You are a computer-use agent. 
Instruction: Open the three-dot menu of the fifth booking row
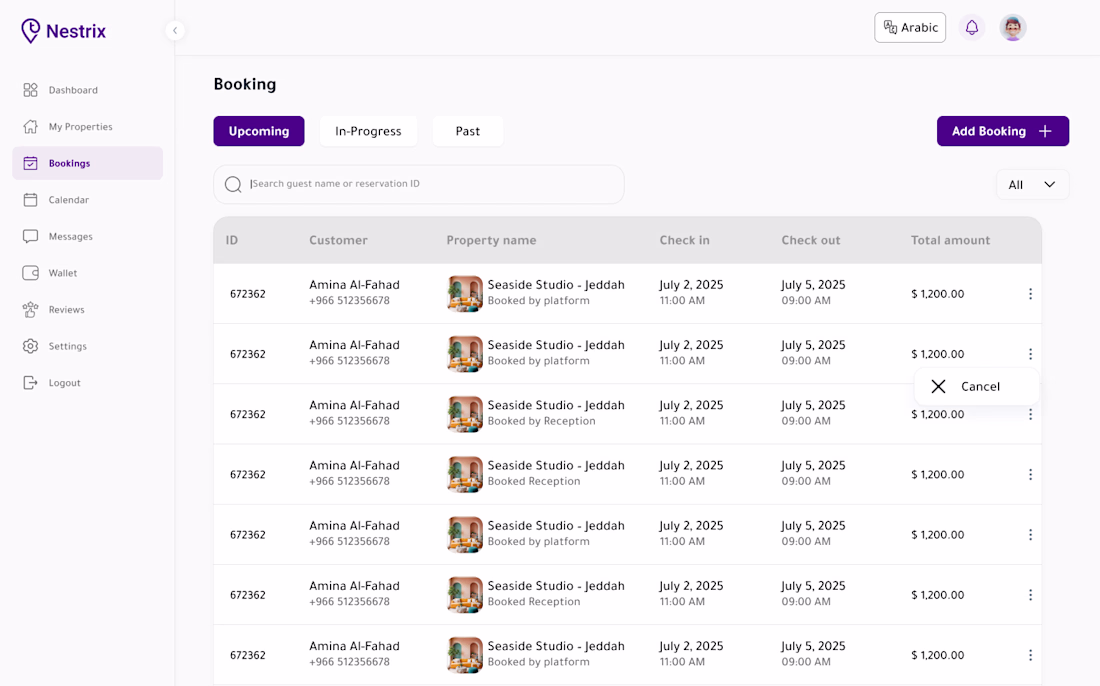point(1030,535)
